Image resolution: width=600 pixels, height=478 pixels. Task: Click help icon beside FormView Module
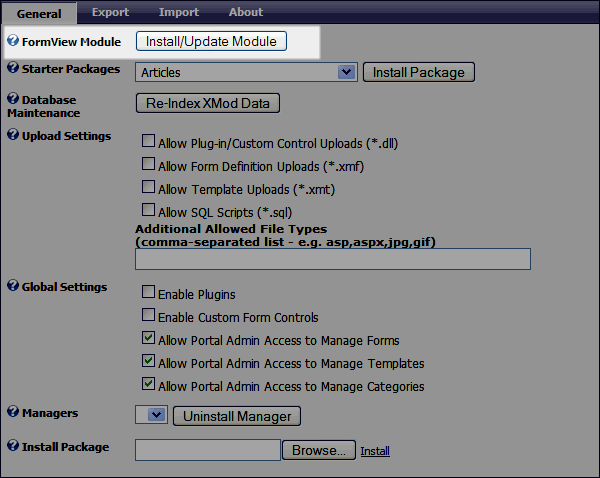pyautogui.click(x=13, y=40)
